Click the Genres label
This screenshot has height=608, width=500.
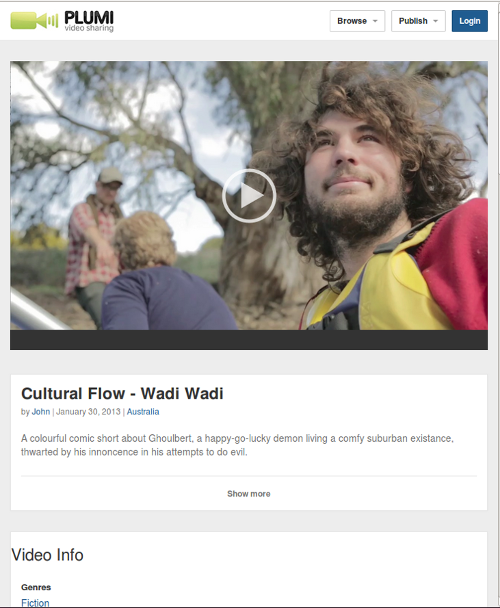point(36,587)
